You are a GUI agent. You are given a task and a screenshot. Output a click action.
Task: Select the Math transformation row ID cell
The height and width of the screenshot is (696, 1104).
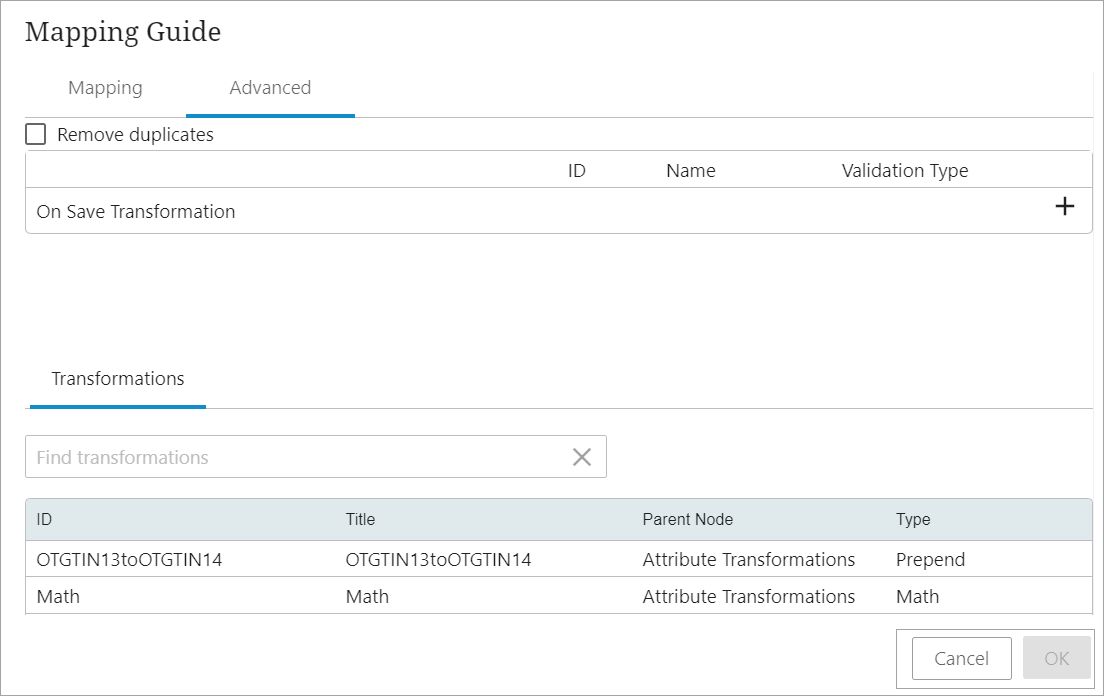(58, 596)
